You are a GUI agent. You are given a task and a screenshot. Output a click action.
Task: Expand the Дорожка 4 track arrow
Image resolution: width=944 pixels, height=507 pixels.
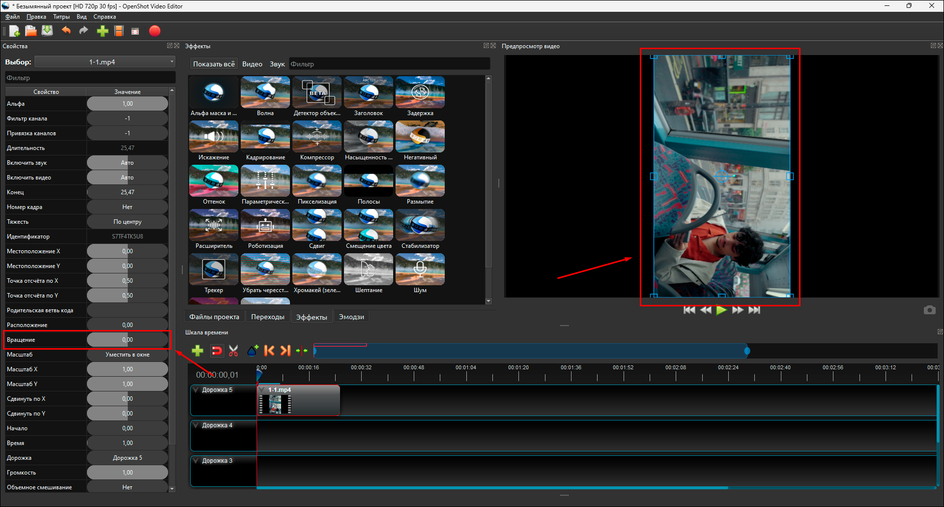(x=196, y=425)
